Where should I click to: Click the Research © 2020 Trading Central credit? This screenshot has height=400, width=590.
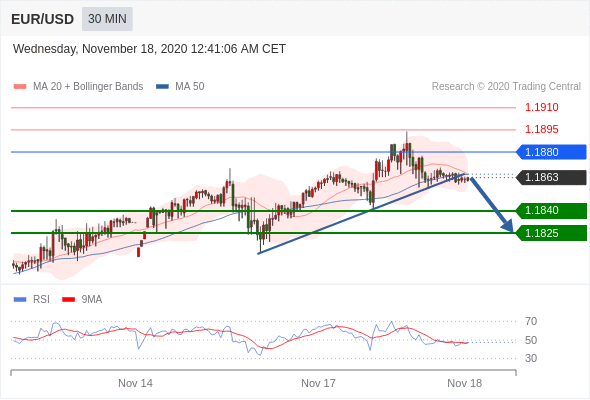pyautogui.click(x=506, y=87)
